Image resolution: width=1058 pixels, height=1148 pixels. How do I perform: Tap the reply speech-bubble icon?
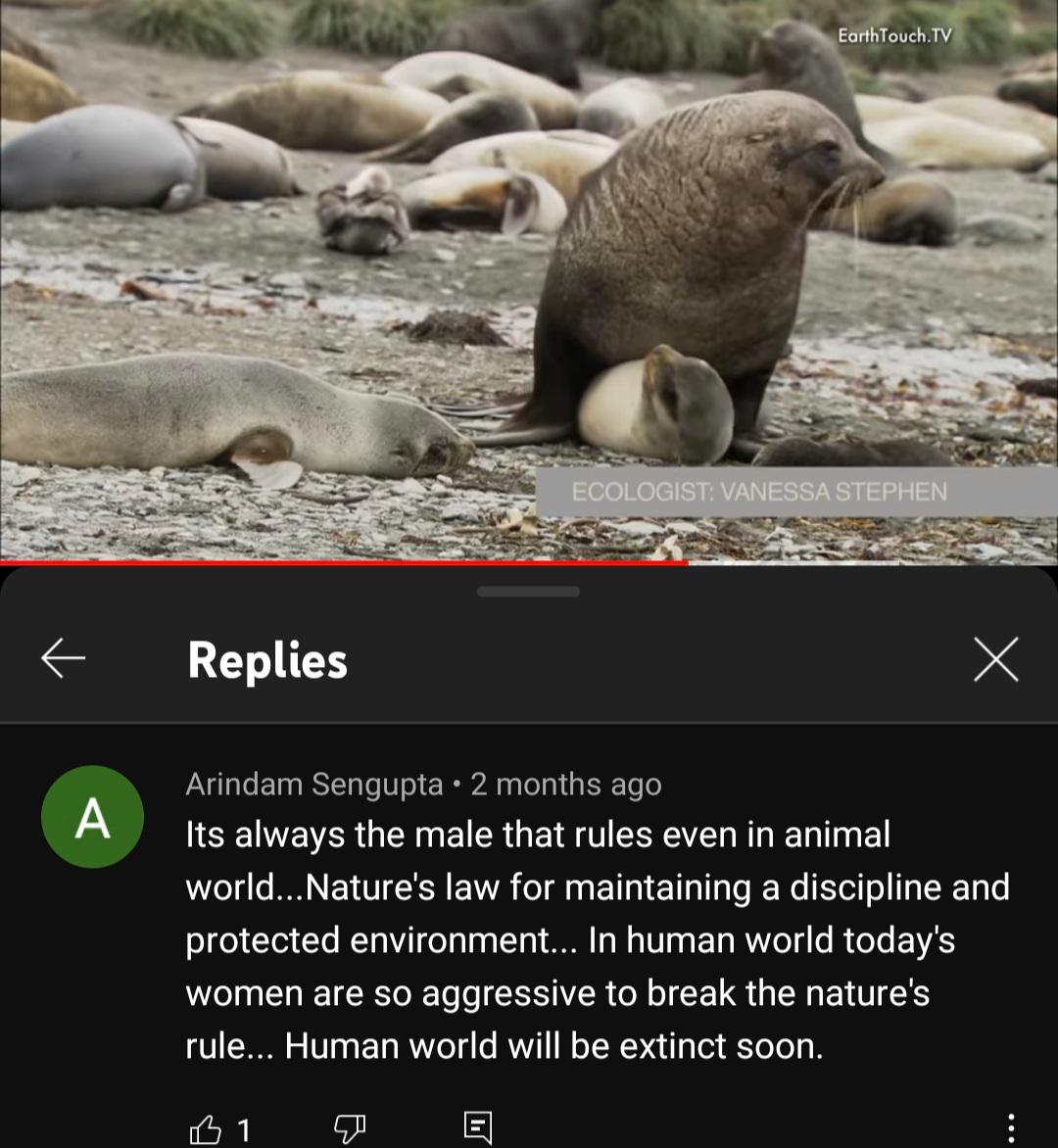pos(478,1127)
